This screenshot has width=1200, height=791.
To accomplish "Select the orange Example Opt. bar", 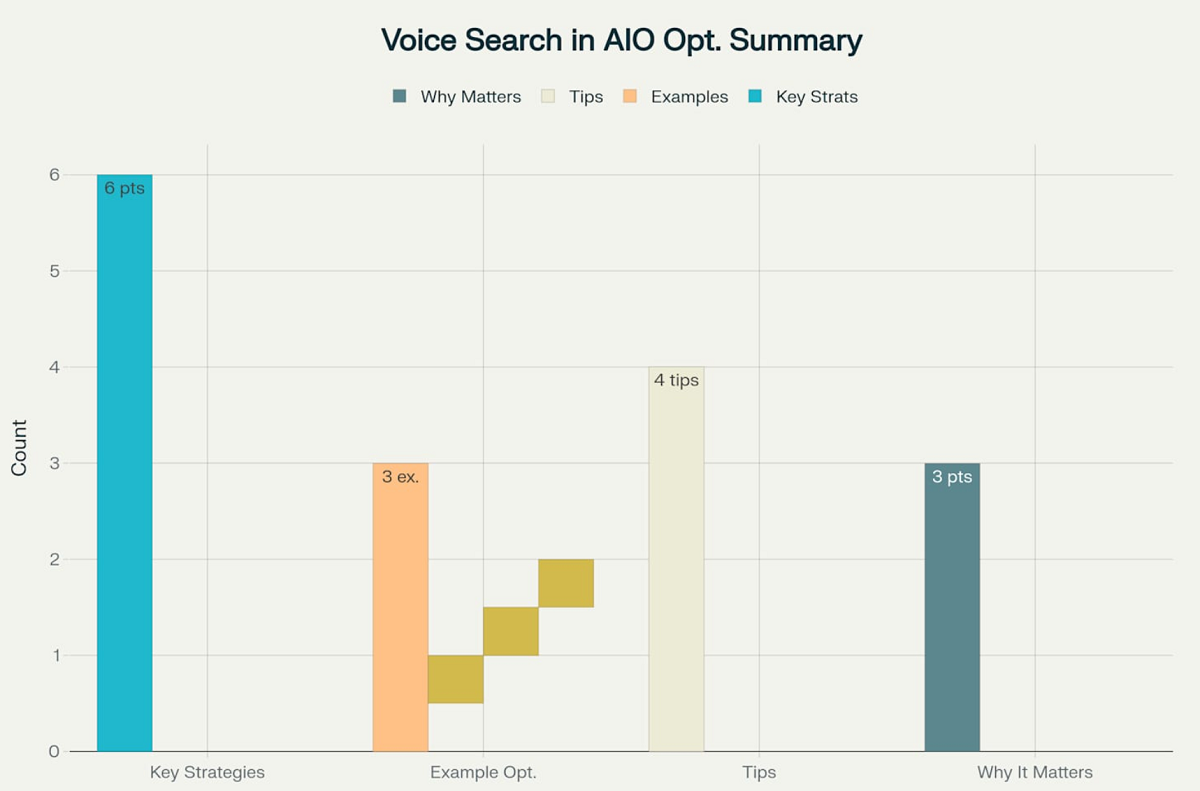I will (400, 607).
